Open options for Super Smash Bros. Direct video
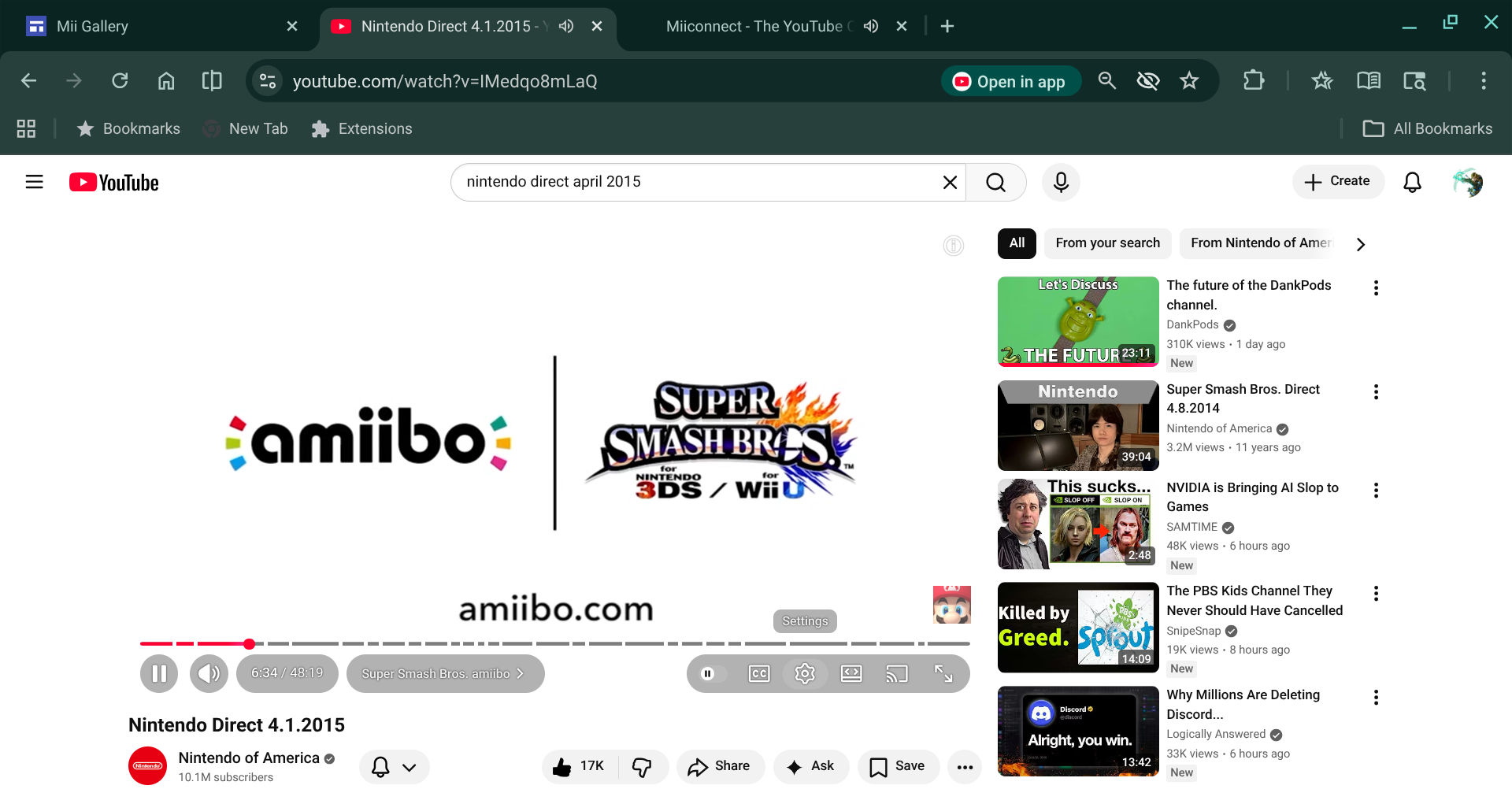 point(1376,392)
